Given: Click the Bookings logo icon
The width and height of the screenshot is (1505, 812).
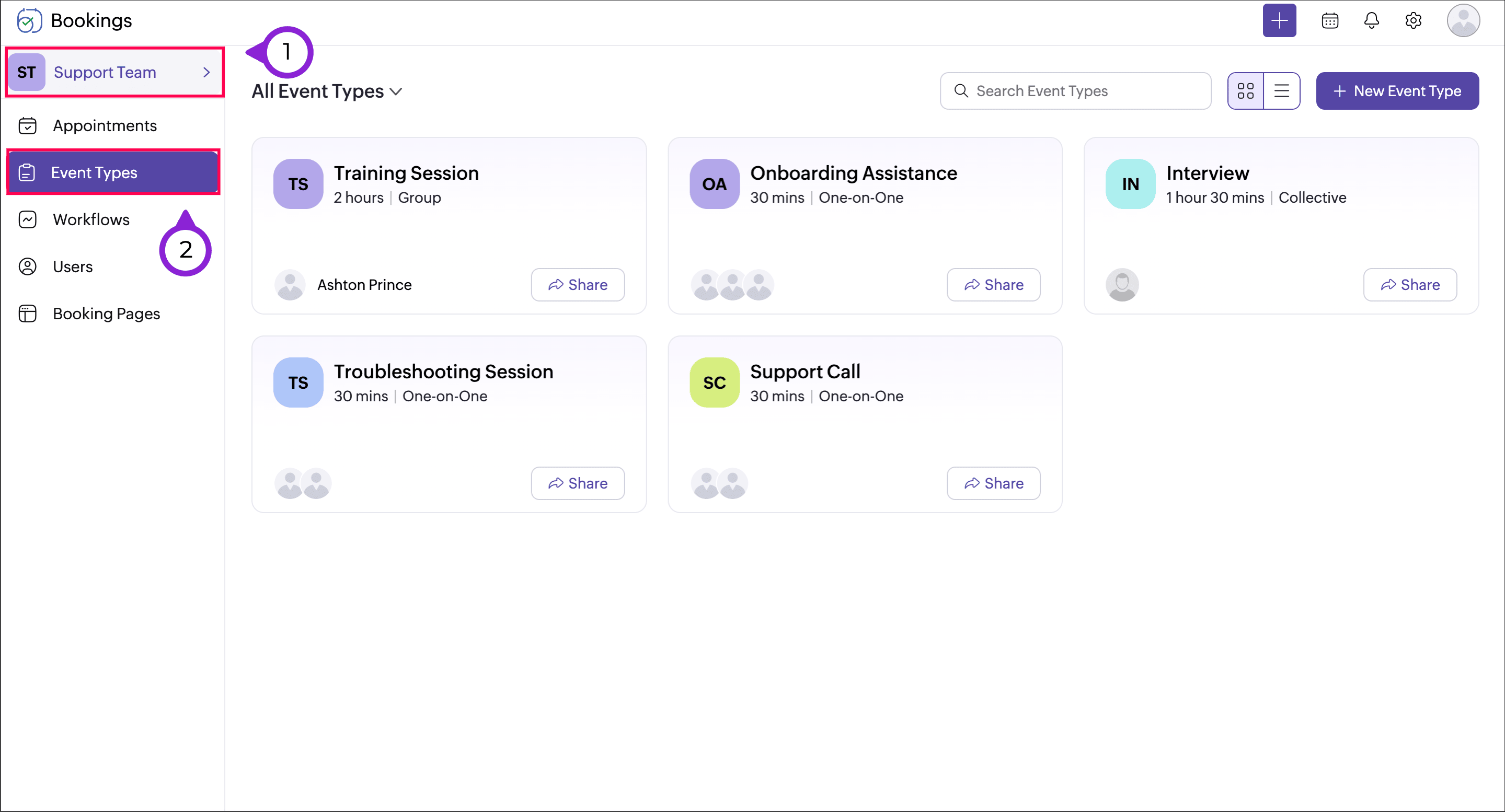Looking at the screenshot, I should 28,20.
